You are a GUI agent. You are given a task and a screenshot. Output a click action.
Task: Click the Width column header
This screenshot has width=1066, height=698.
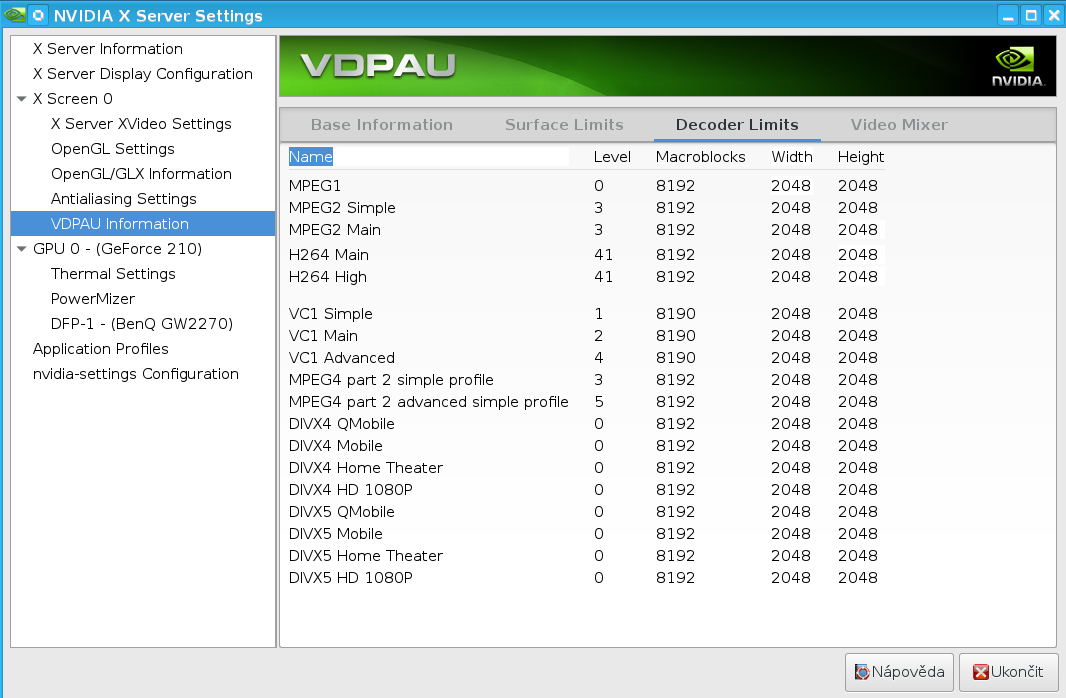click(x=791, y=157)
